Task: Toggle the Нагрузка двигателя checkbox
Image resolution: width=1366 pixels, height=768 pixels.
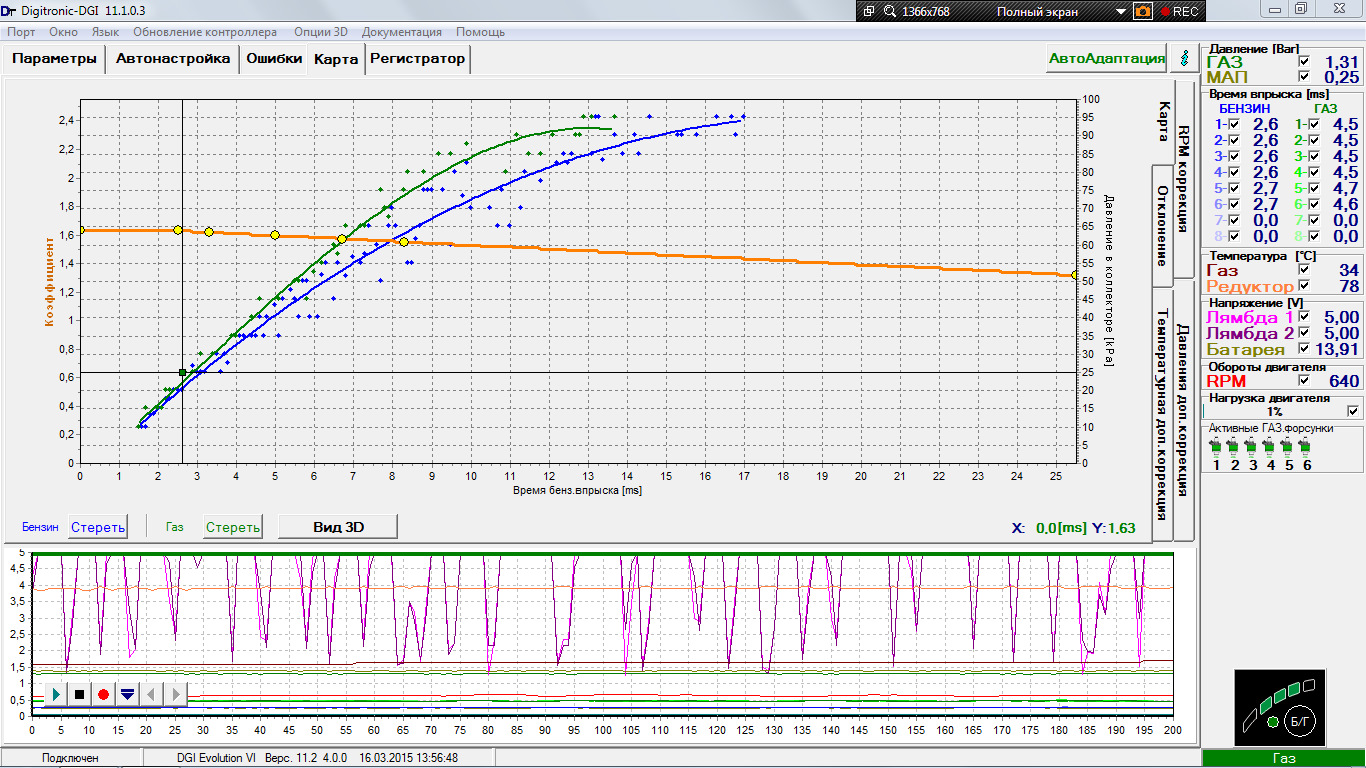Action: pyautogui.click(x=1353, y=410)
